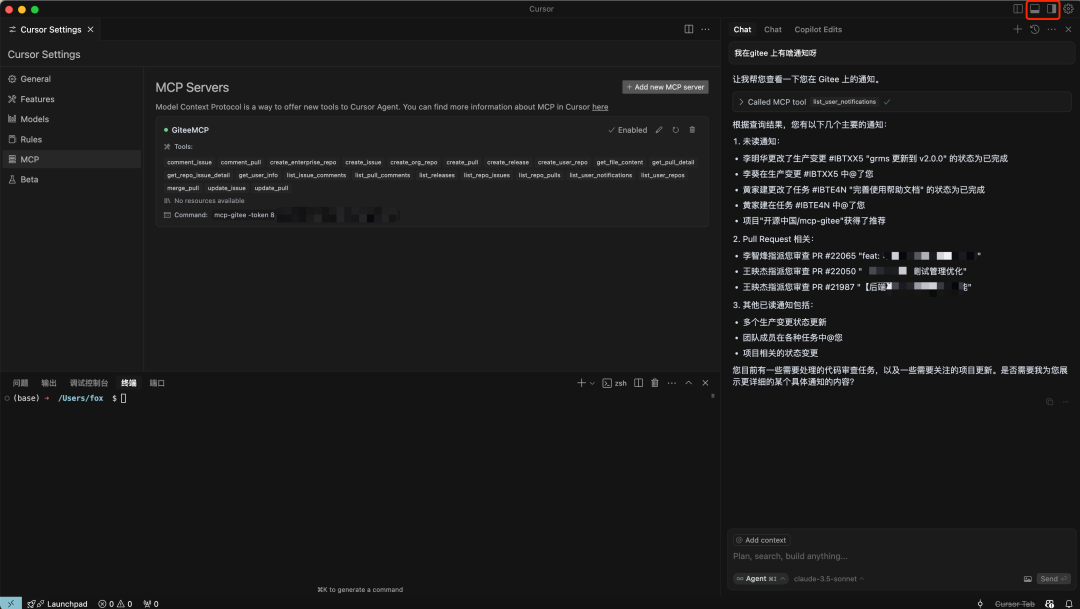Open the new terminal profile dropdown arrow

[x=592, y=383]
